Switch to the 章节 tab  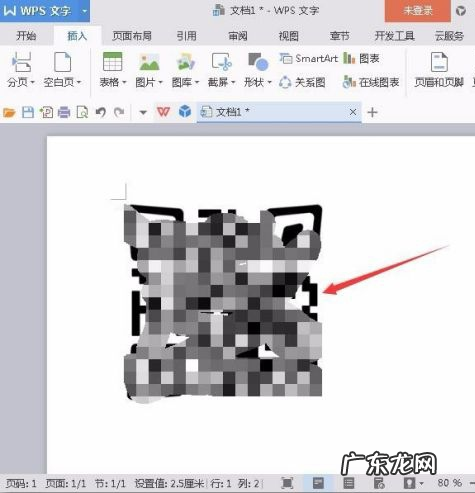[x=340, y=36]
